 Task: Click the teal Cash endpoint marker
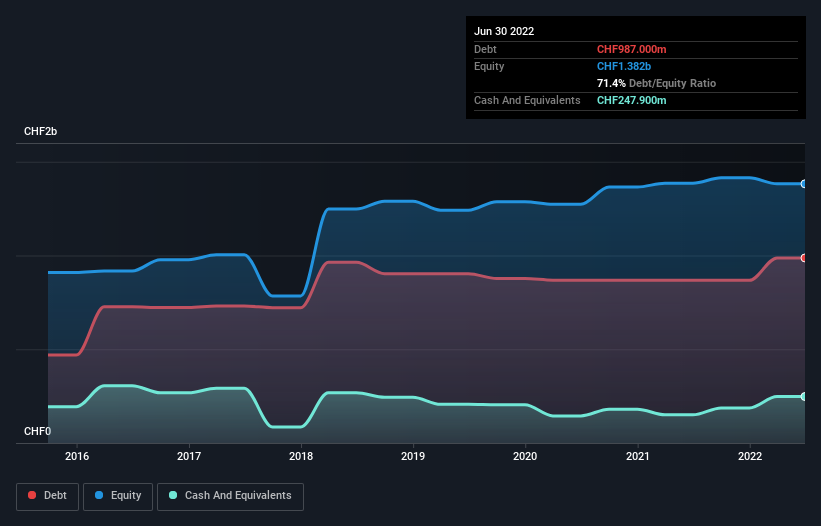coord(804,397)
